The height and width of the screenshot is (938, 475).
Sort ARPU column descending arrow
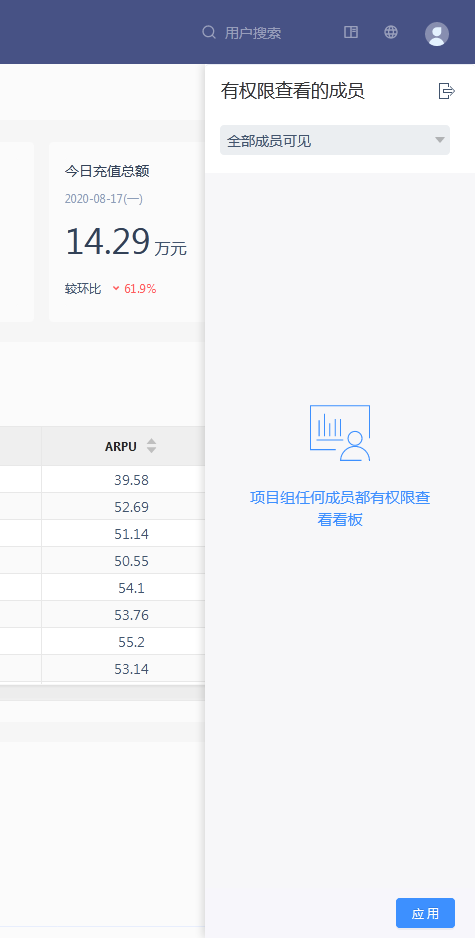(x=151, y=450)
